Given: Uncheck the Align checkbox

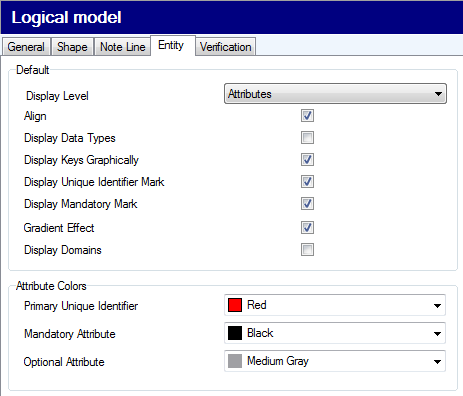Looking at the screenshot, I should tap(307, 116).
